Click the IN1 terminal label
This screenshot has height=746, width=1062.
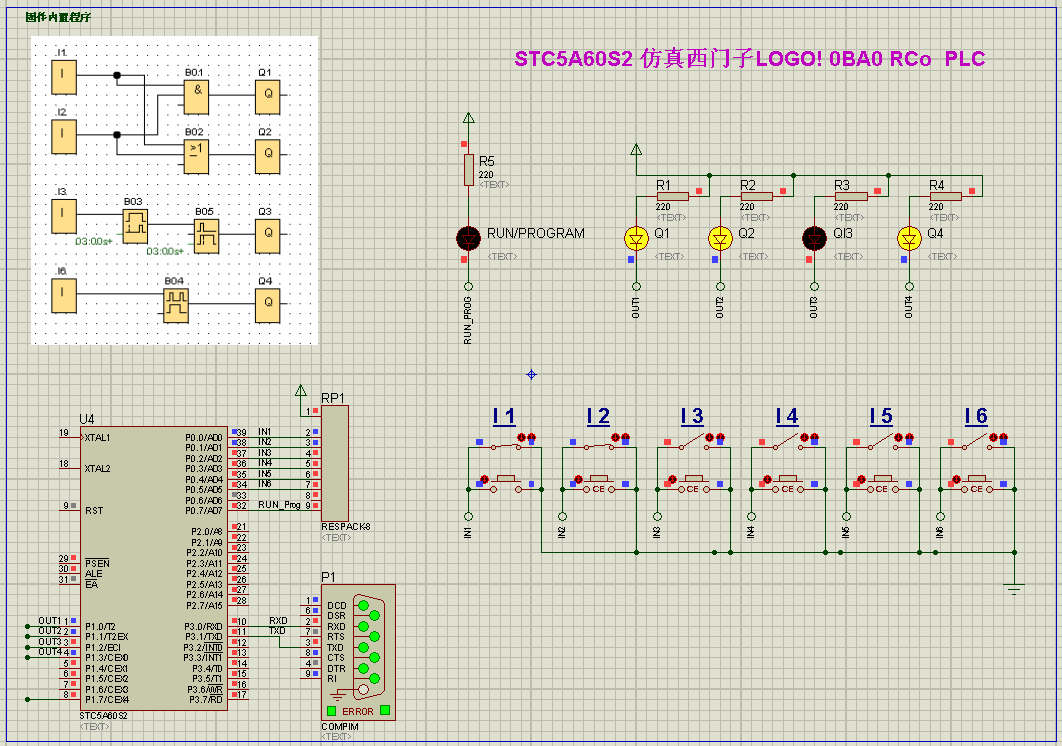467,533
